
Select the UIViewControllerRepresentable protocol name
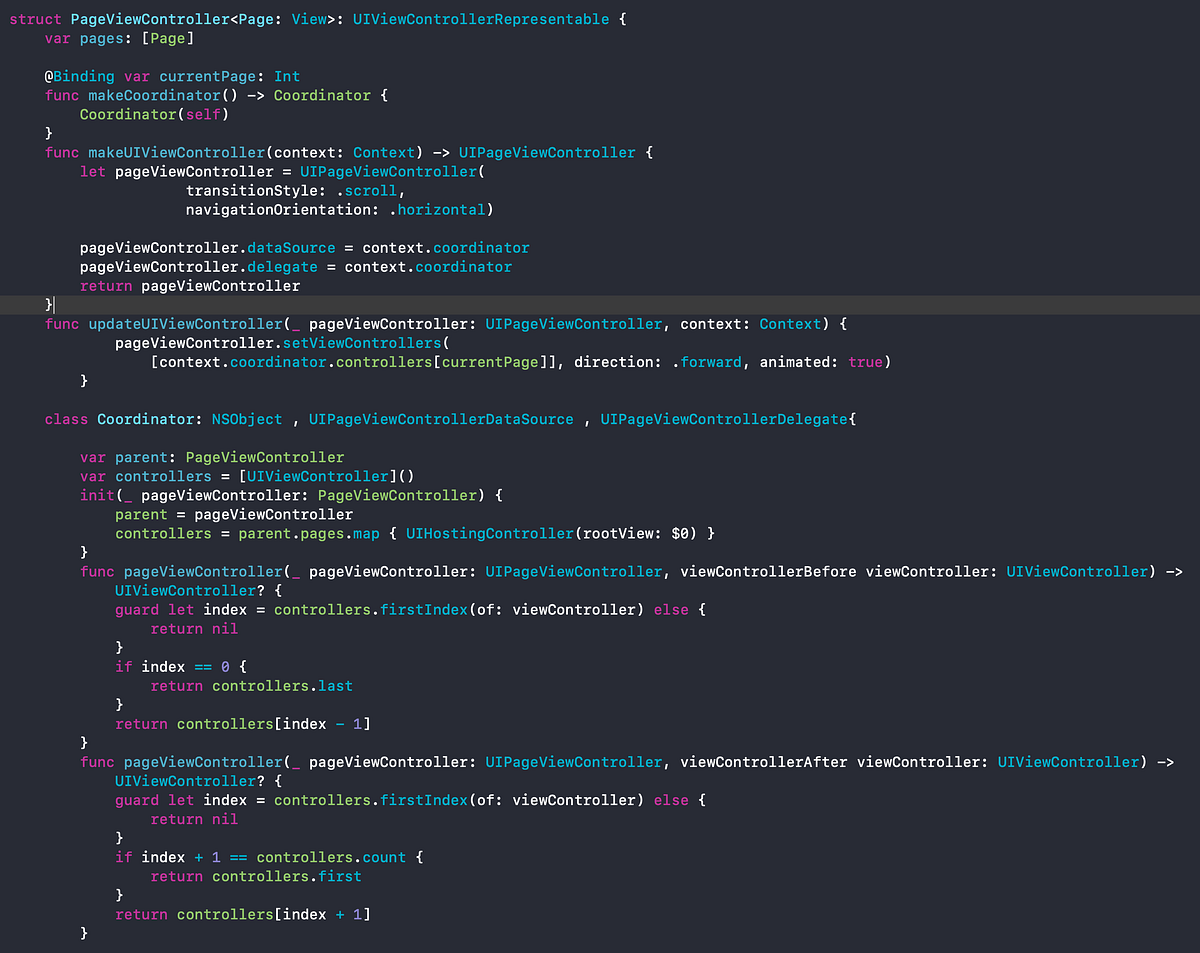[480, 18]
